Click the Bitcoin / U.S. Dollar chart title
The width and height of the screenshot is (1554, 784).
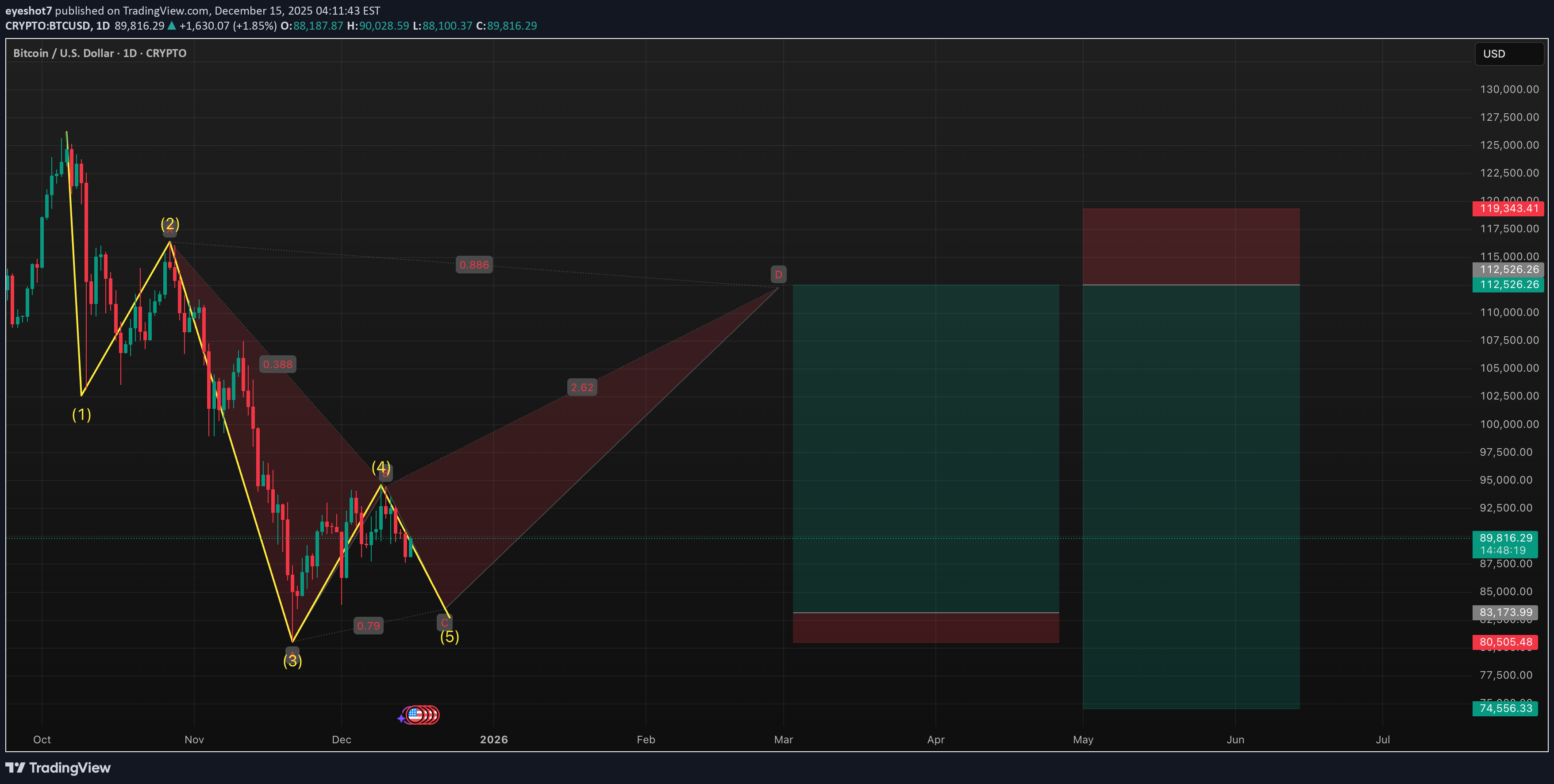pos(100,53)
